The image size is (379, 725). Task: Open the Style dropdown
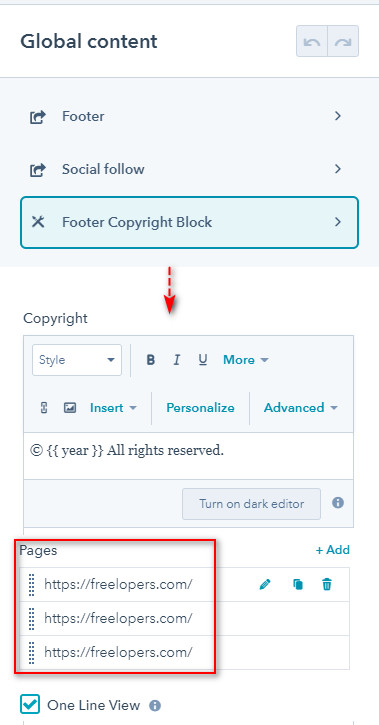tap(77, 360)
